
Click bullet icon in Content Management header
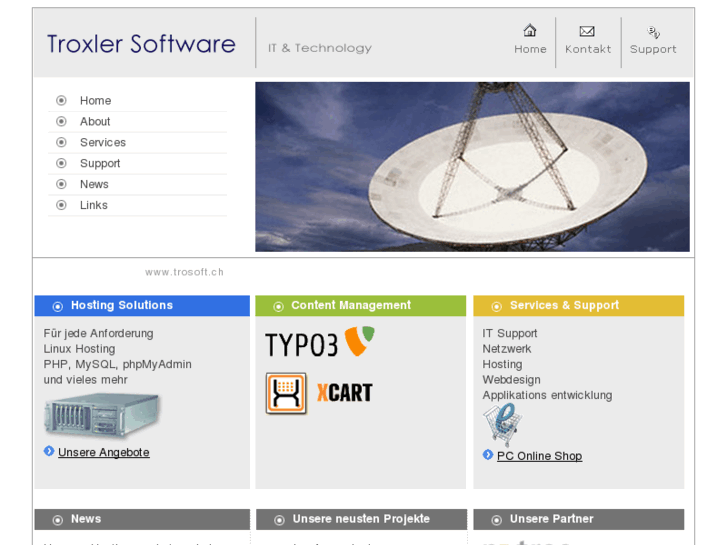pos(278,306)
